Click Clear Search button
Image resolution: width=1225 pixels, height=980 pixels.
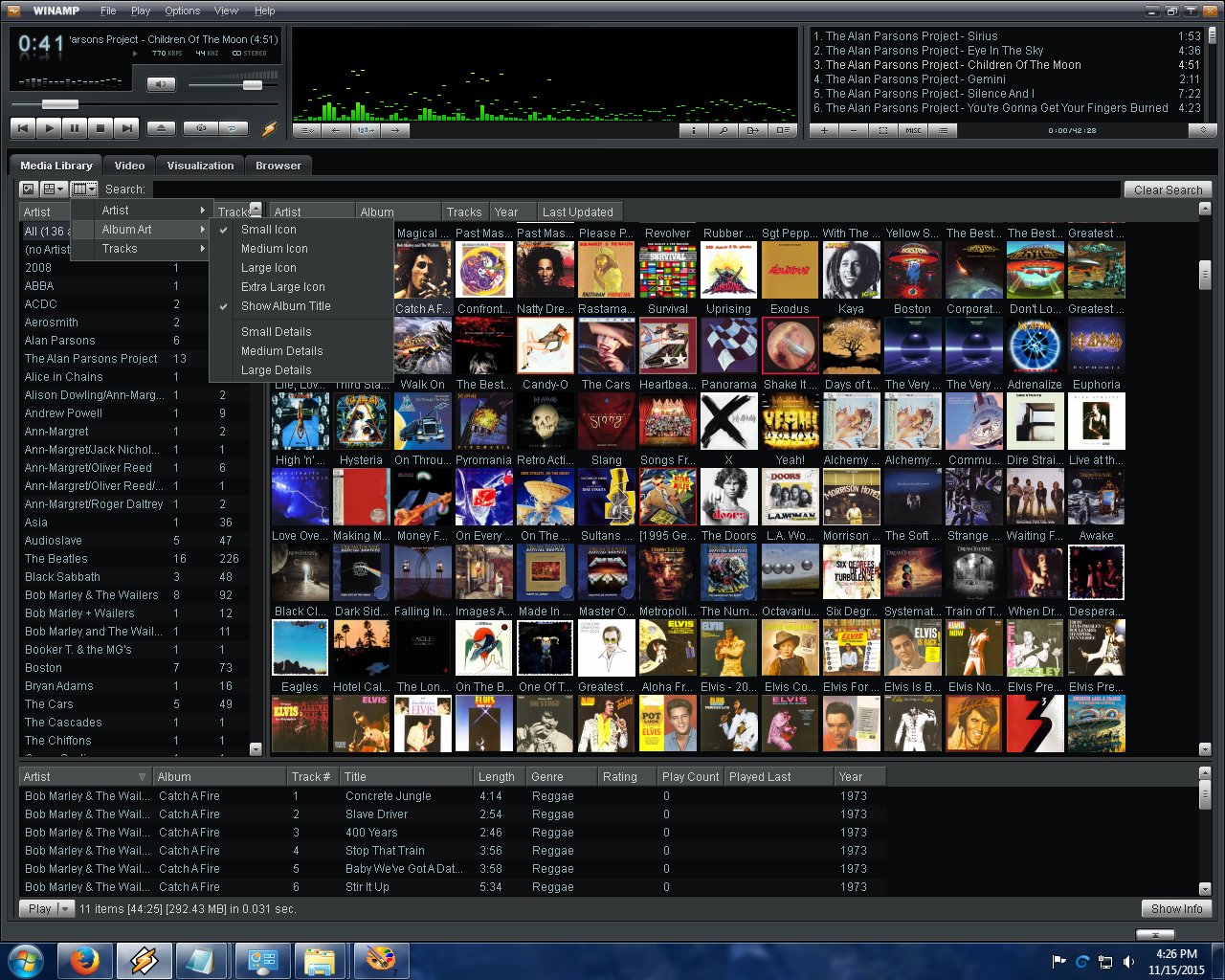[1168, 189]
